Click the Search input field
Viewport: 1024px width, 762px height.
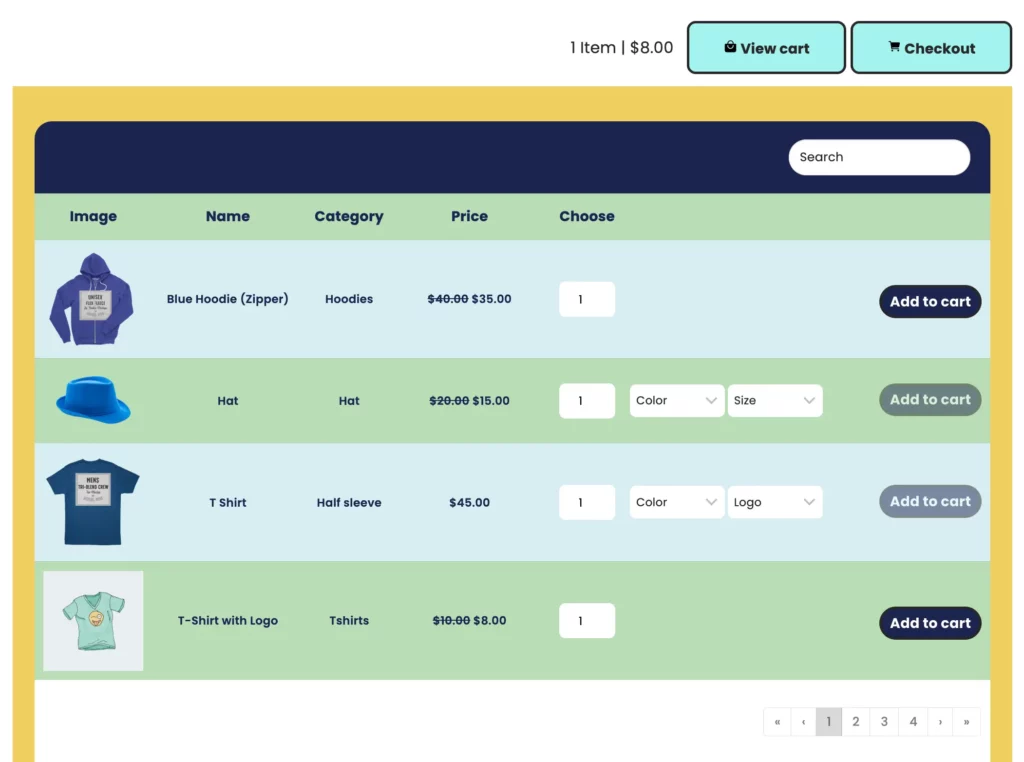coord(878,157)
